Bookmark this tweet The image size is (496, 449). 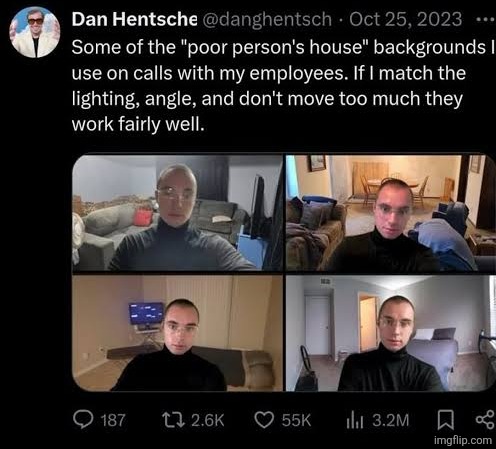click(x=445, y=420)
